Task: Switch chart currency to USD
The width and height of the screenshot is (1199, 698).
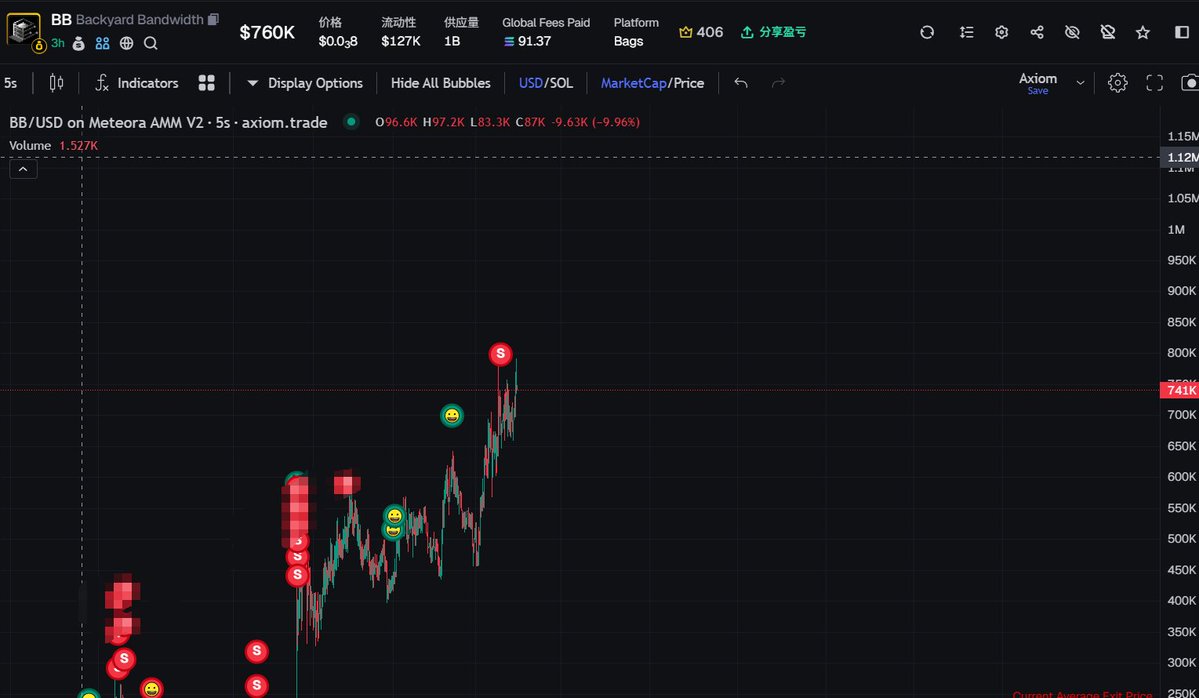Action: pyautogui.click(x=530, y=83)
